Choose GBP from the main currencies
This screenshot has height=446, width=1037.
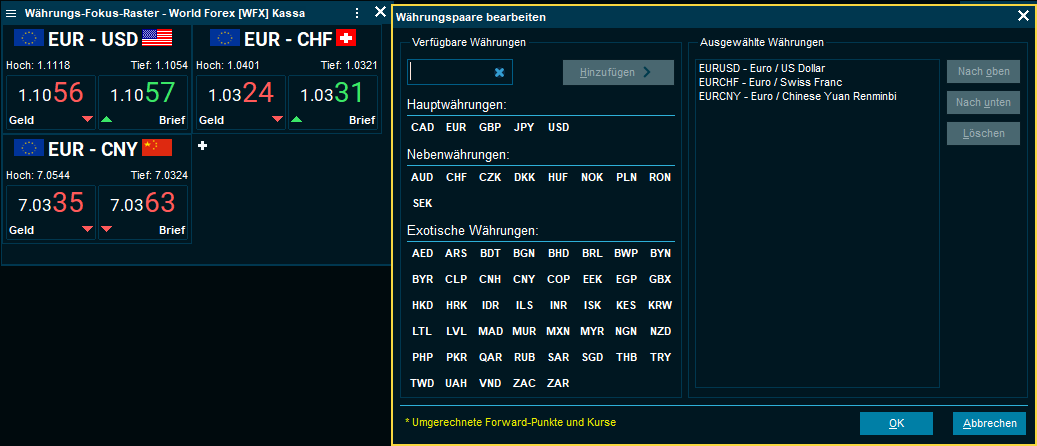point(490,127)
